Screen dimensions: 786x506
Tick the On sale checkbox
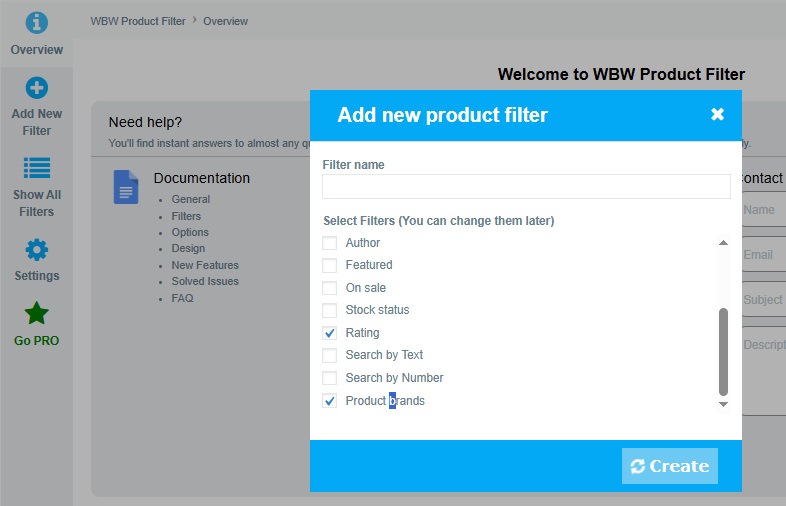(329, 288)
